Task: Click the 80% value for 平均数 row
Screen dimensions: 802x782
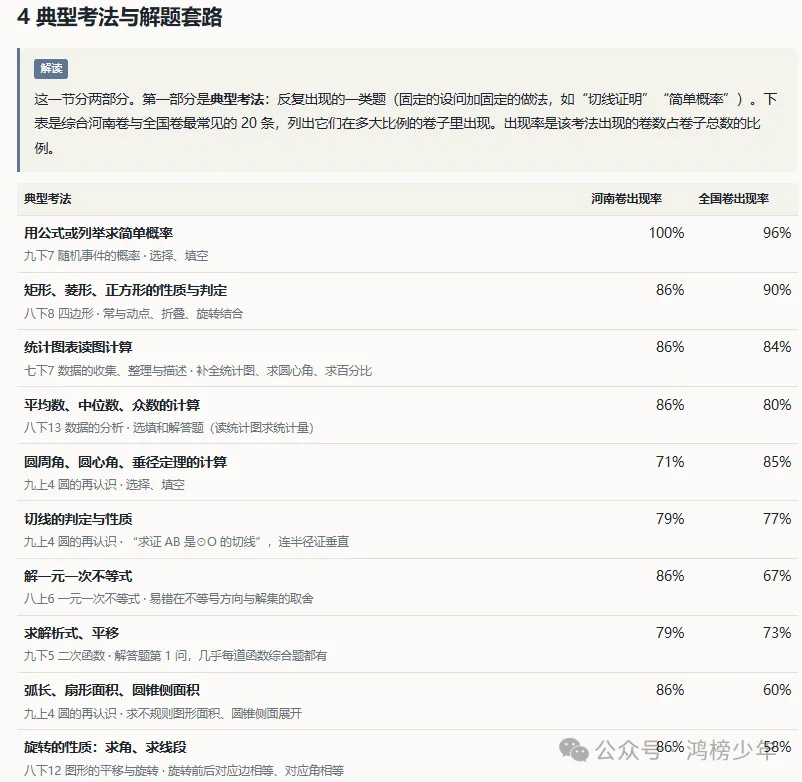Action: pyautogui.click(x=777, y=405)
